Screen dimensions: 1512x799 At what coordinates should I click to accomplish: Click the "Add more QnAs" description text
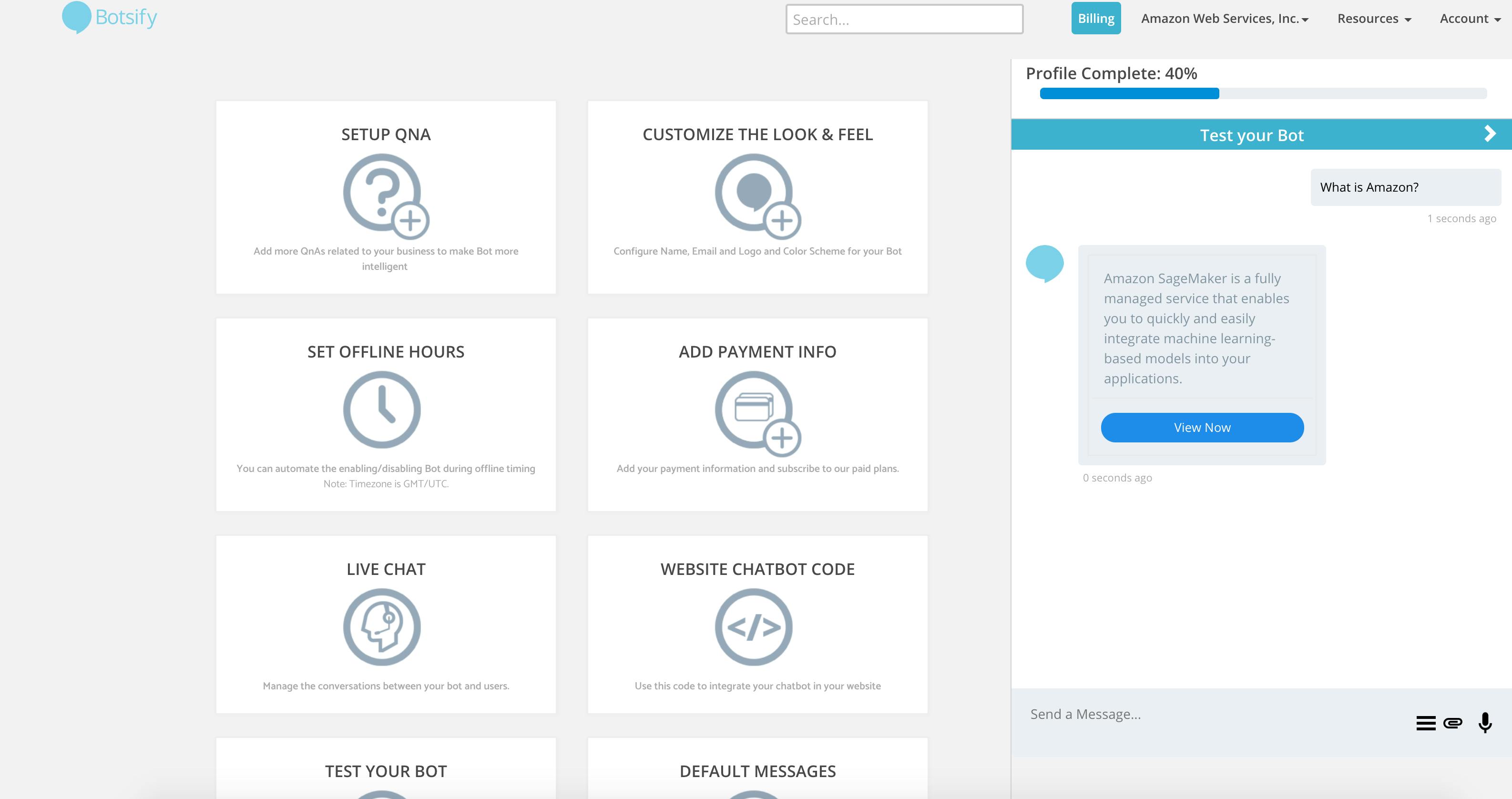click(386, 258)
